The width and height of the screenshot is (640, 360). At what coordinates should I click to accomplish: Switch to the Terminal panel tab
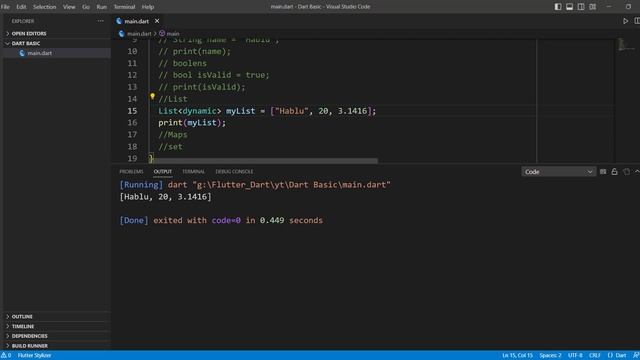pyautogui.click(x=193, y=171)
